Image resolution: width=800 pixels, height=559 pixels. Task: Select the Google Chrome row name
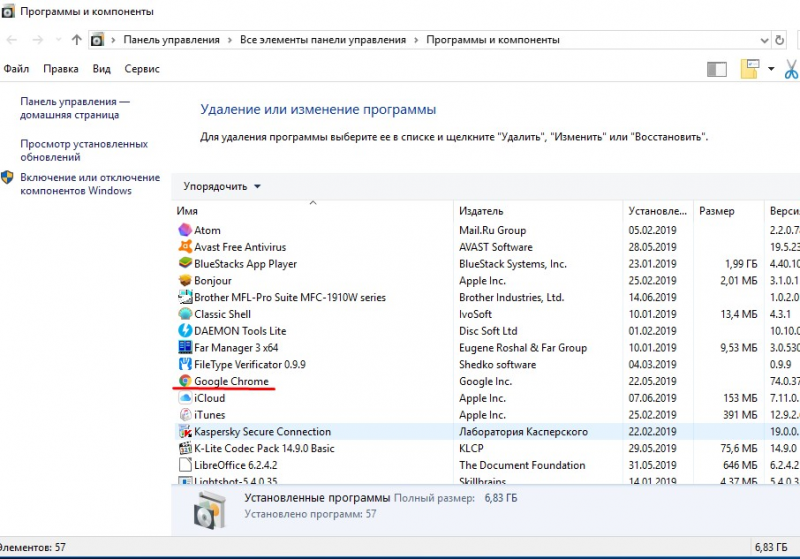pyautogui.click(x=231, y=381)
